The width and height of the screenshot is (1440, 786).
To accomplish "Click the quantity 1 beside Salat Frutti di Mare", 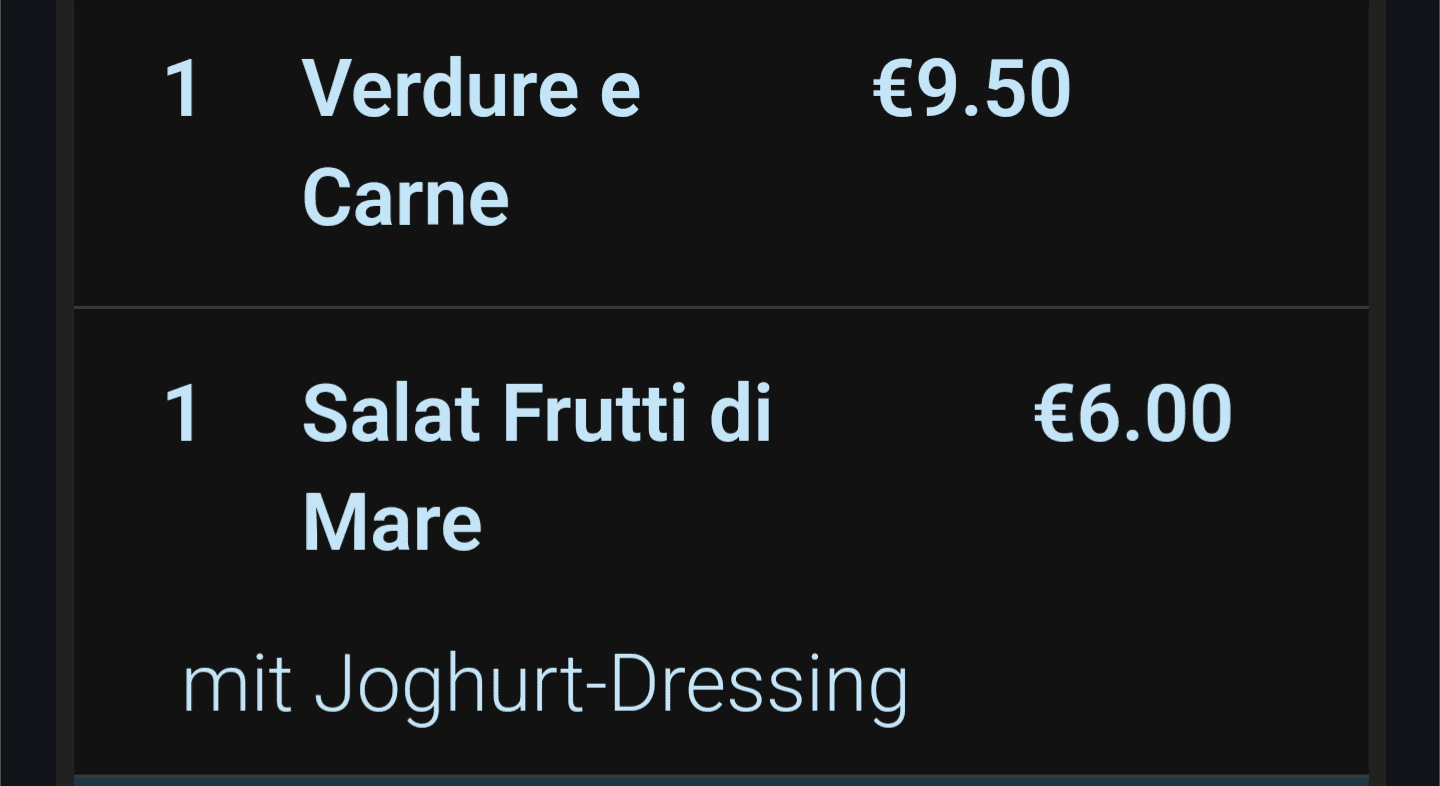I will [182, 415].
